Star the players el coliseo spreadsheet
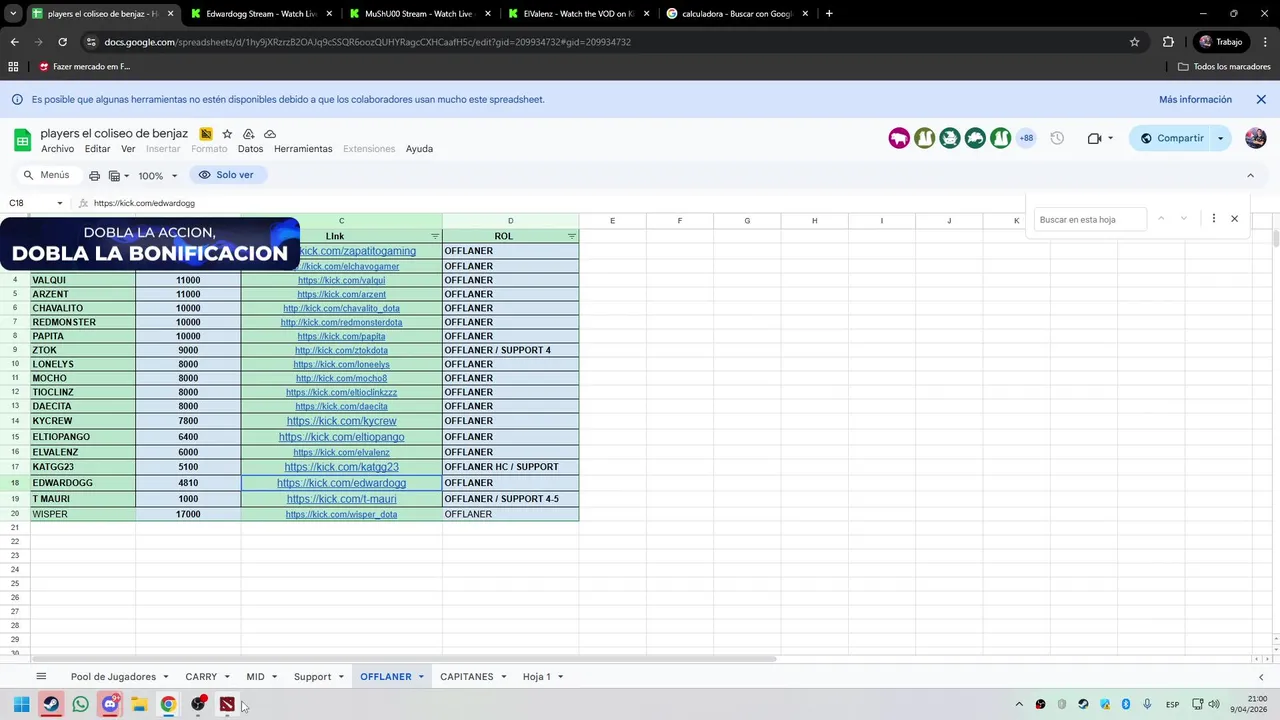Viewport: 1280px width, 720px height. click(227, 134)
